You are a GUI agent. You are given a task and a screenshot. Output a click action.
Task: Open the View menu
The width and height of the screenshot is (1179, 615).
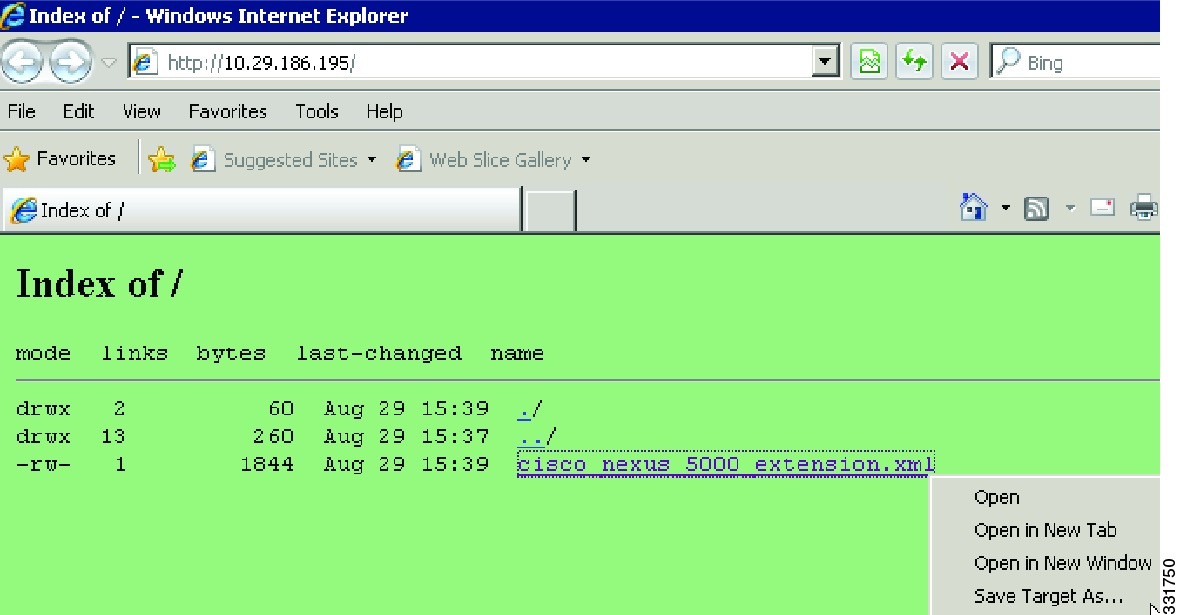tap(141, 111)
